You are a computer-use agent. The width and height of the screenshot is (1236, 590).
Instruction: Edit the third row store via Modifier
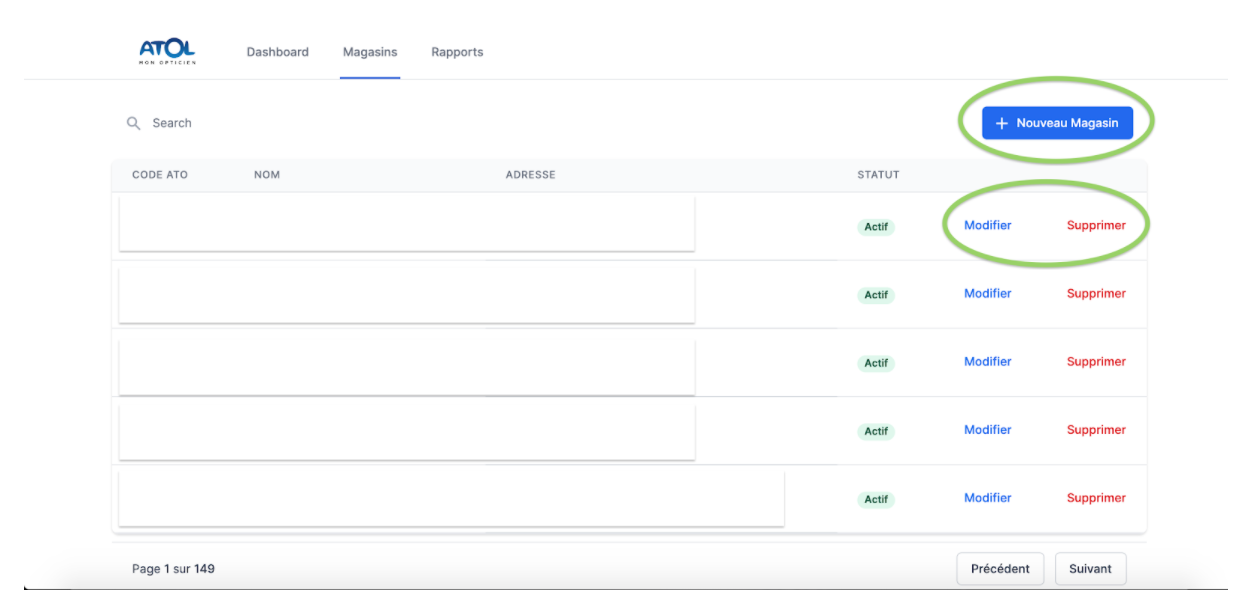pyautogui.click(x=987, y=361)
